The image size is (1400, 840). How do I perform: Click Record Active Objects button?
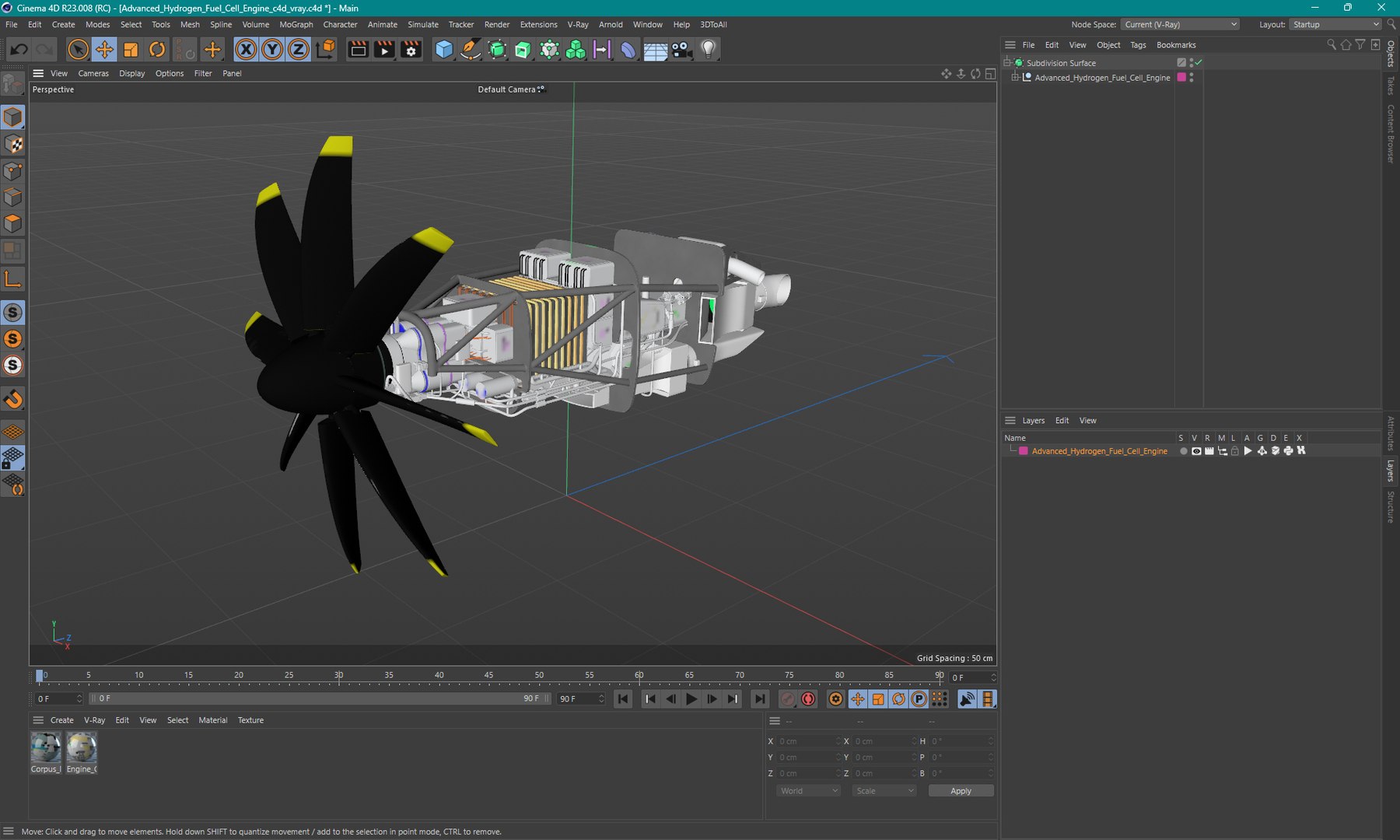[787, 699]
